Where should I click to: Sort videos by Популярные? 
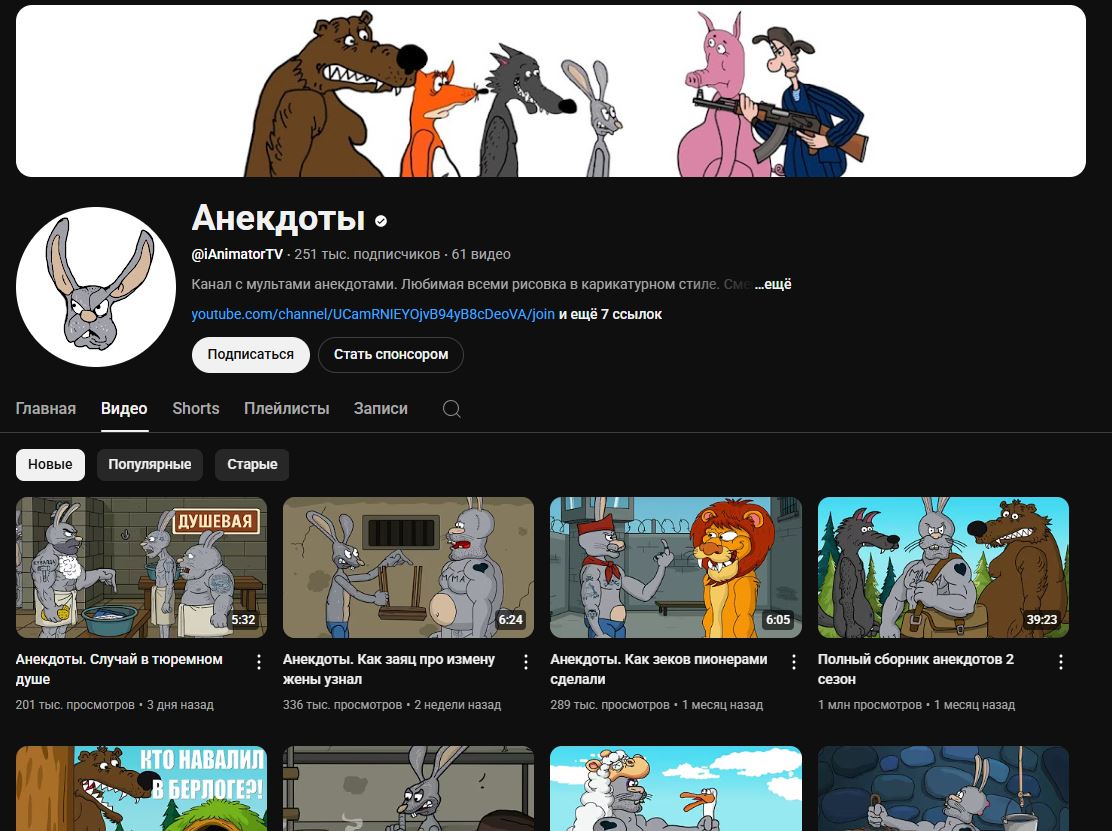coord(150,464)
